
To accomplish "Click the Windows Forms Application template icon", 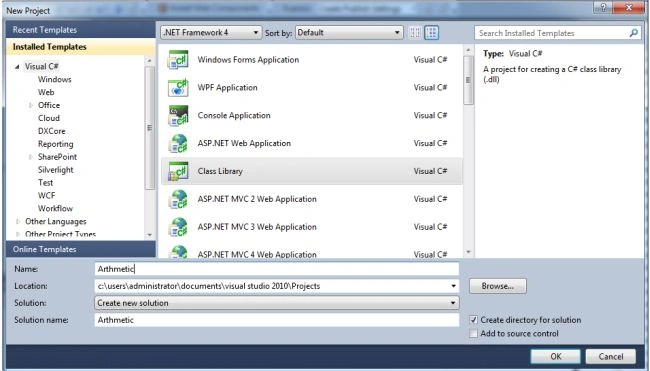I will (x=178, y=60).
